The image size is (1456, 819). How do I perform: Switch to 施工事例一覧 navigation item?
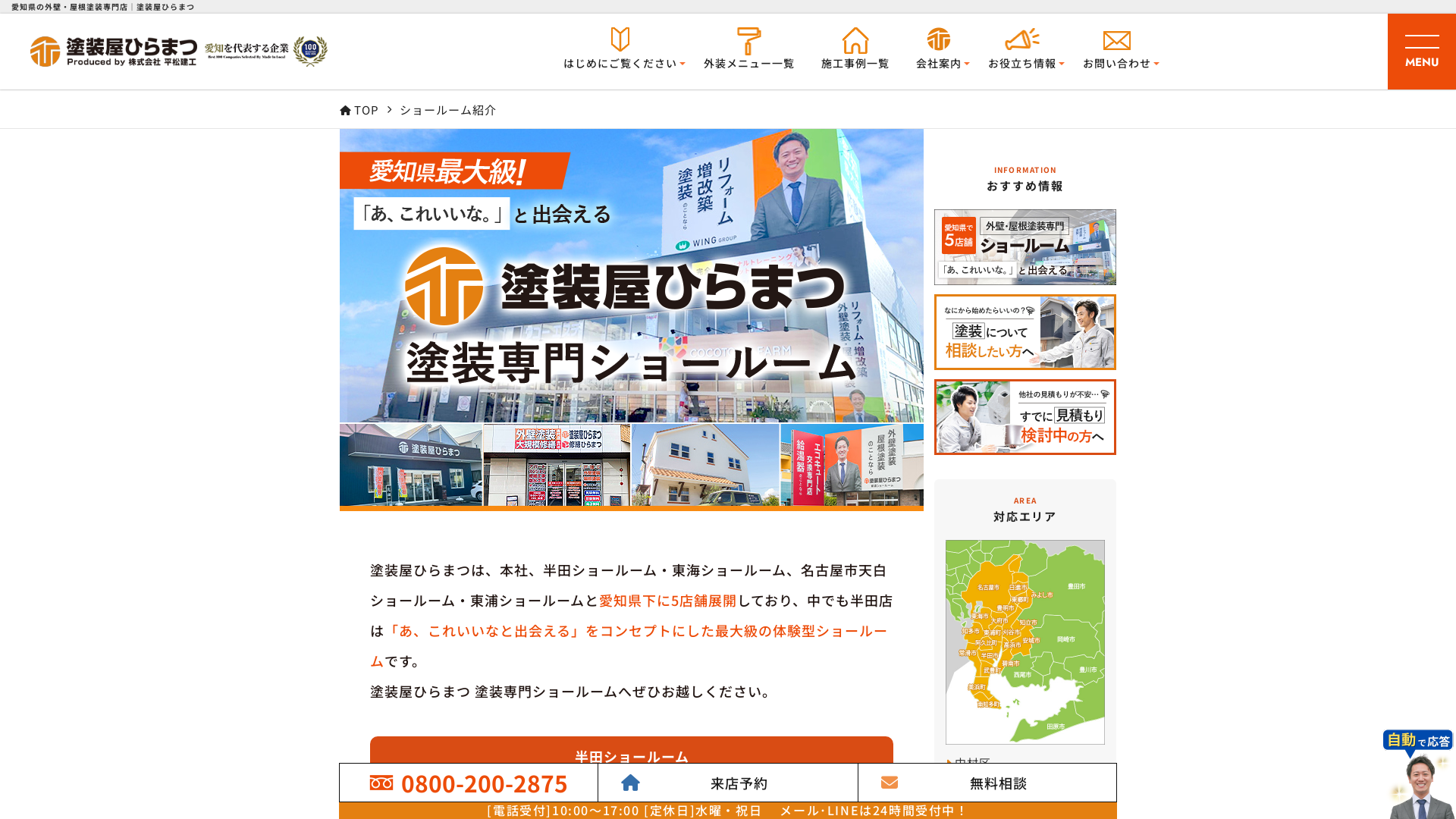pos(855,64)
